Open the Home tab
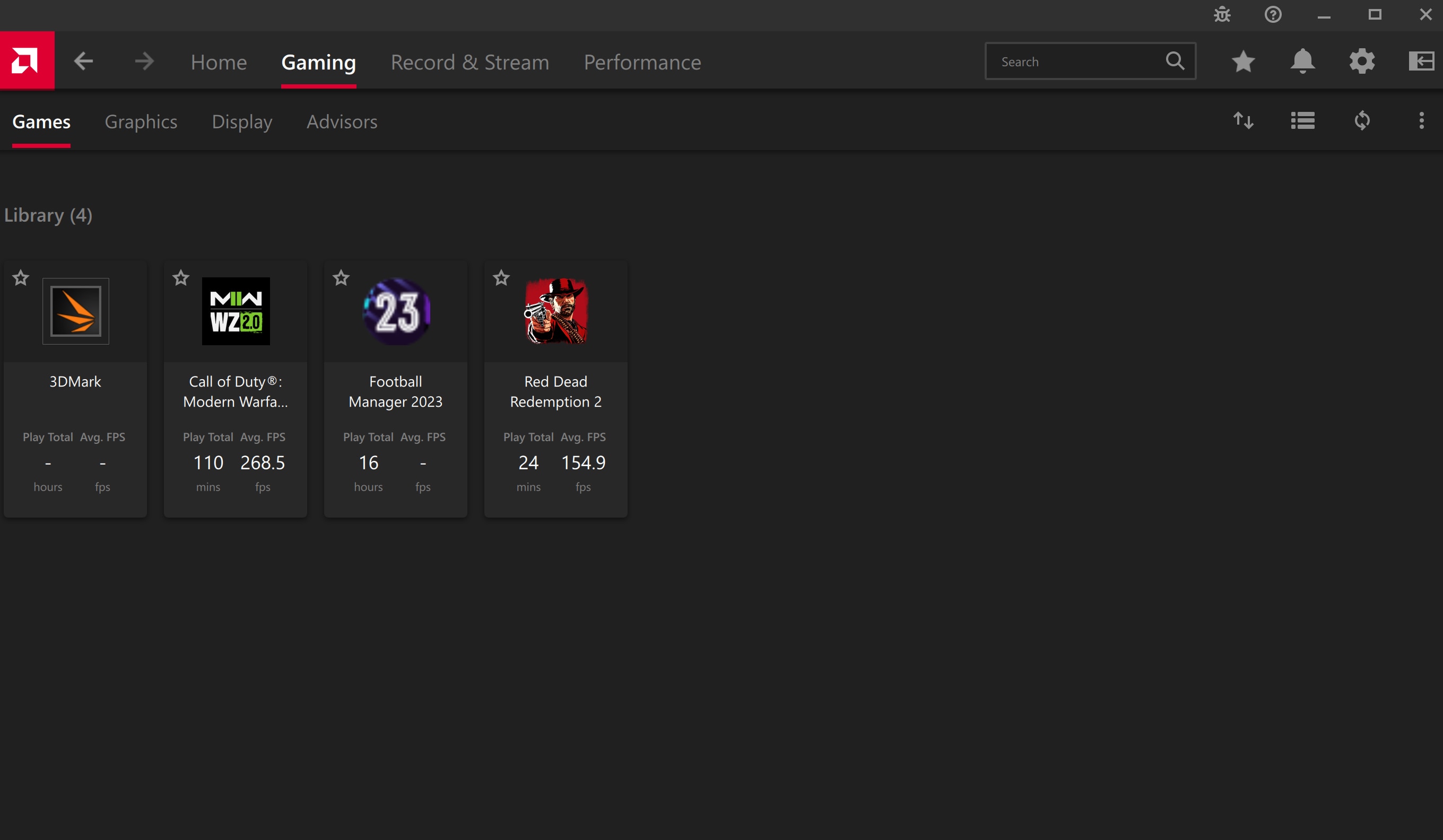Viewport: 1443px width, 840px height. (x=219, y=62)
